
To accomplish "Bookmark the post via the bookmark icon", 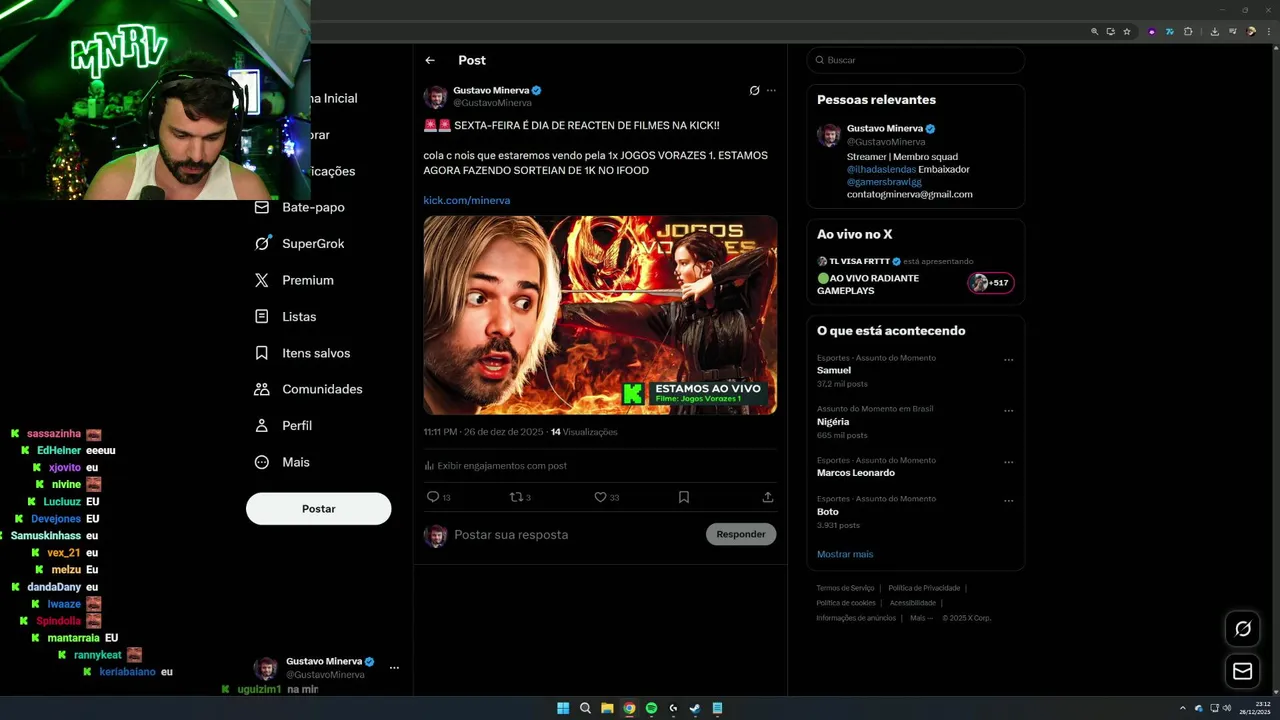I will tap(684, 497).
